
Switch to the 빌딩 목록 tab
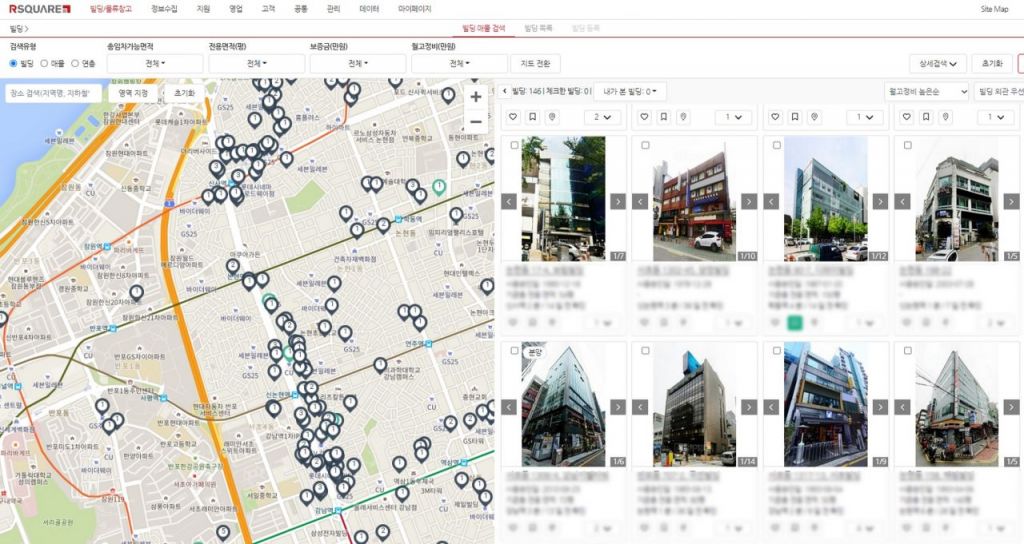[x=538, y=31]
